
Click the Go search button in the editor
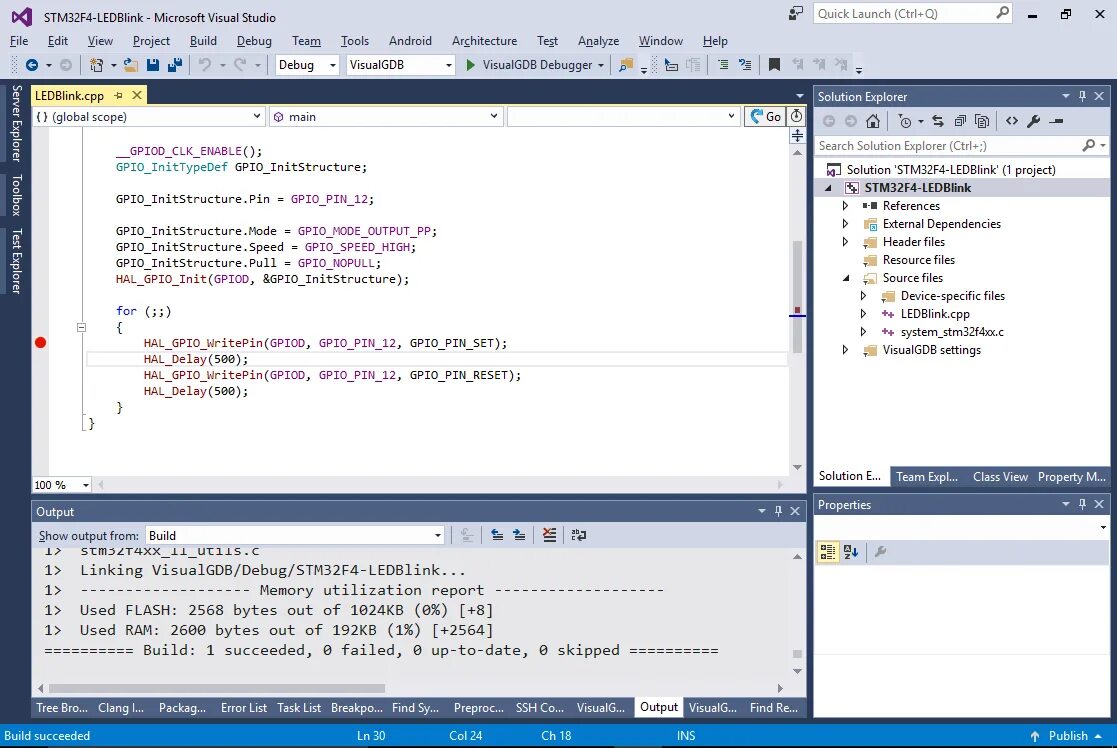766,116
